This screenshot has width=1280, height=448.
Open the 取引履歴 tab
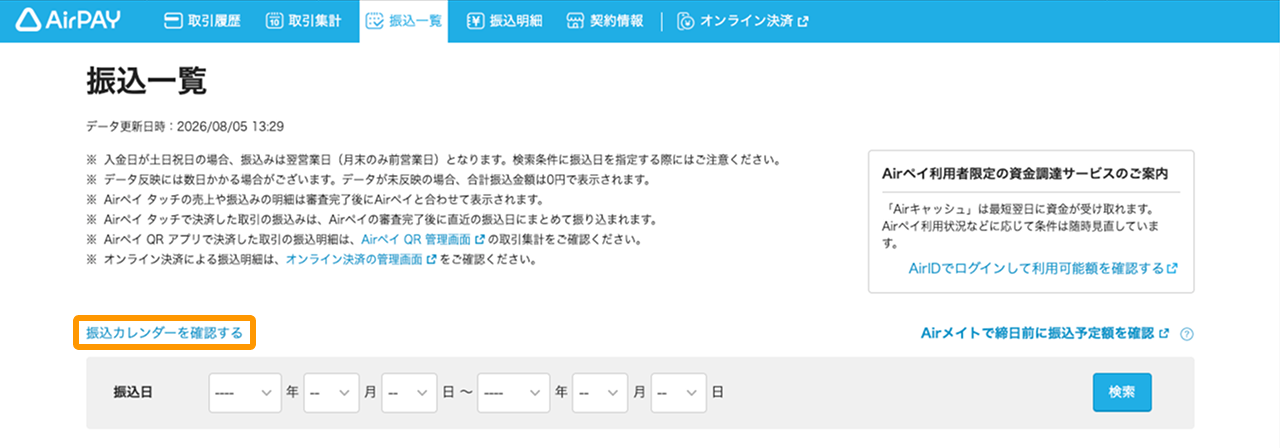click(201, 21)
